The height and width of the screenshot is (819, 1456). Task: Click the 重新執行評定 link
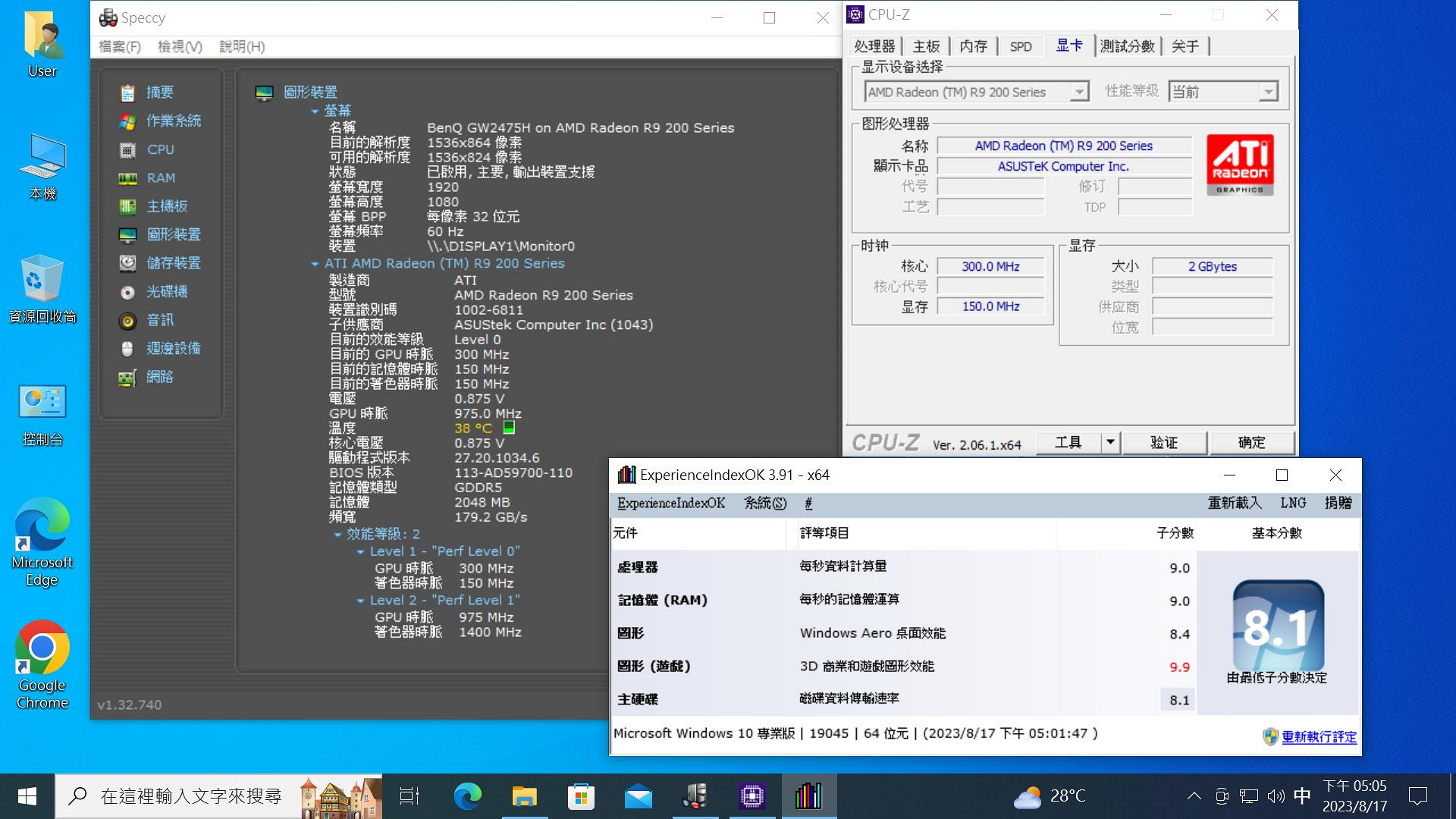click(1319, 736)
